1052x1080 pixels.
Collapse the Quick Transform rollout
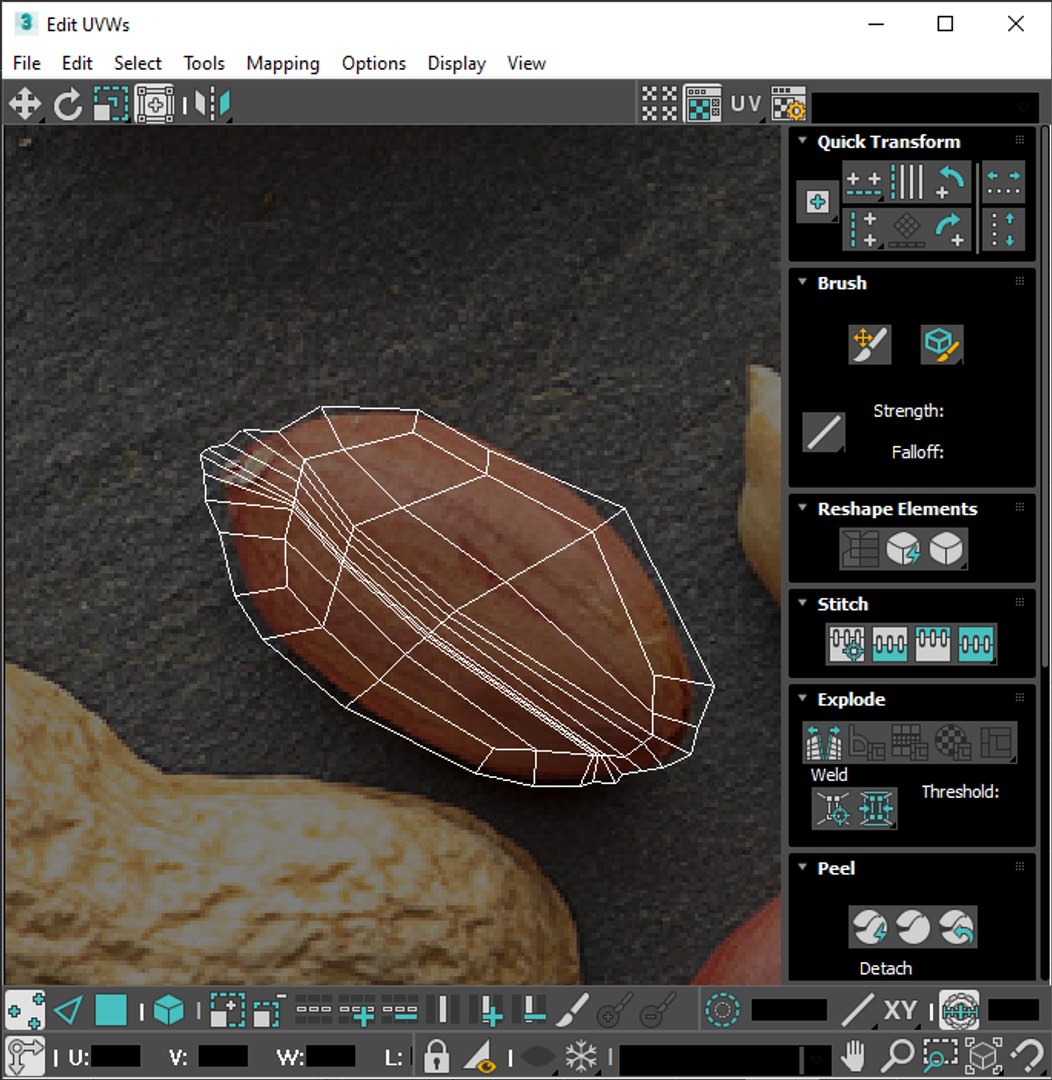[x=802, y=141]
